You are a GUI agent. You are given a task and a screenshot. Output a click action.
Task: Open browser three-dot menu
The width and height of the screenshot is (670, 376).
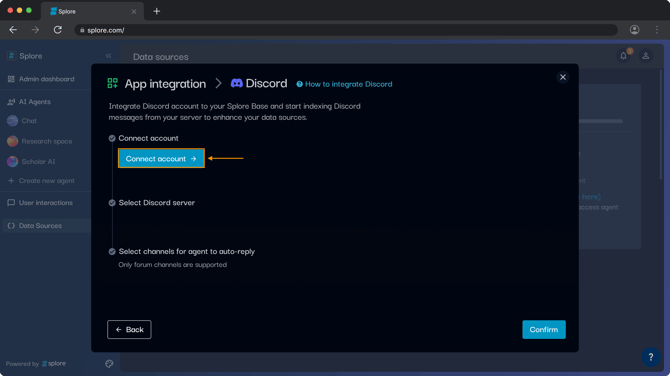click(x=657, y=30)
